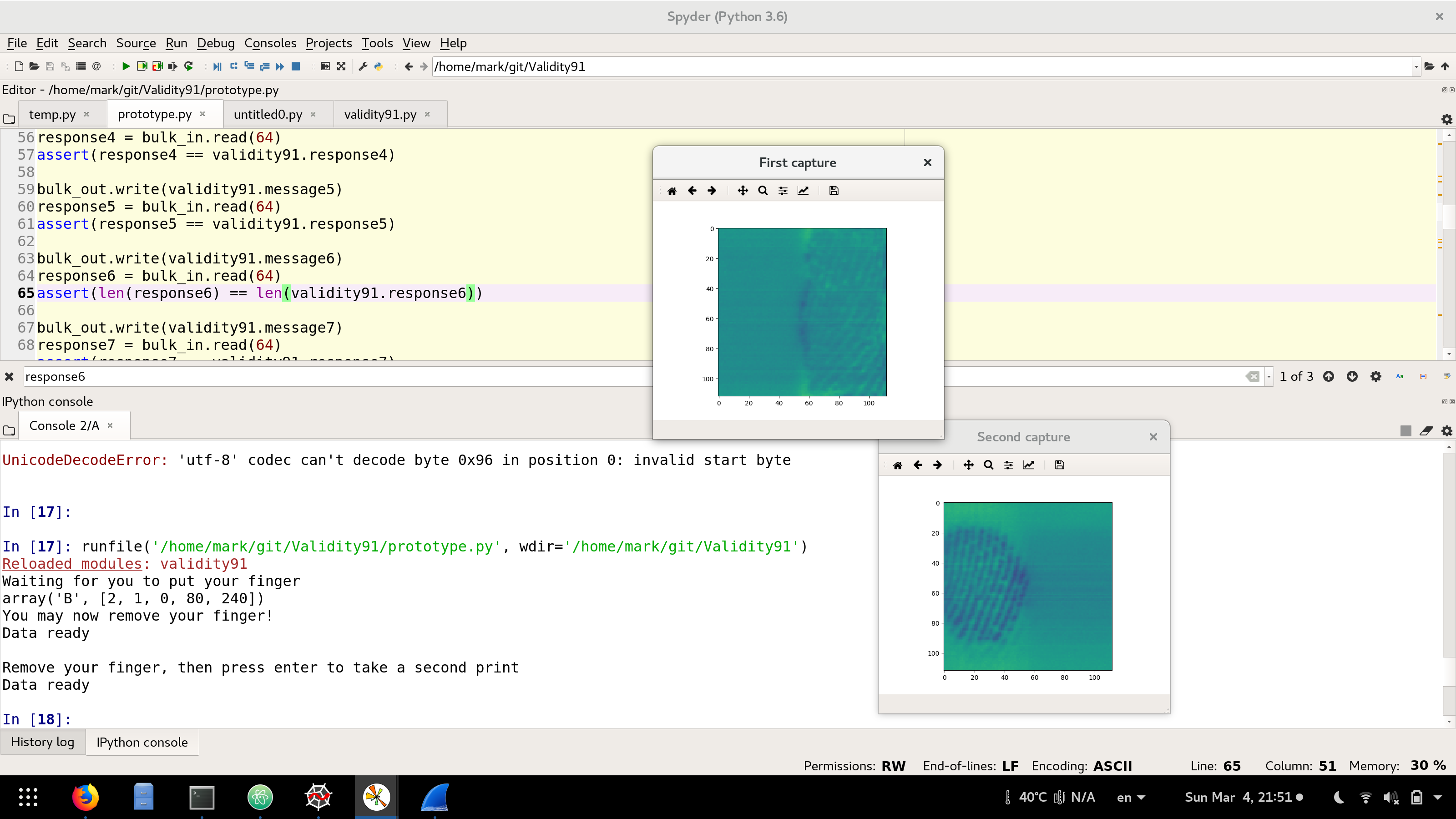Open the Consoles menu
1456x819 pixels.
point(270,43)
